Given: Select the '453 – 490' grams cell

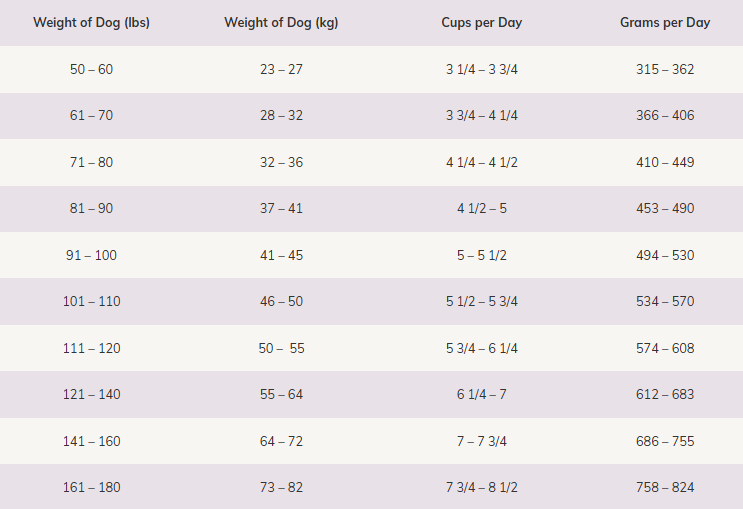Looking at the screenshot, I should point(665,209).
